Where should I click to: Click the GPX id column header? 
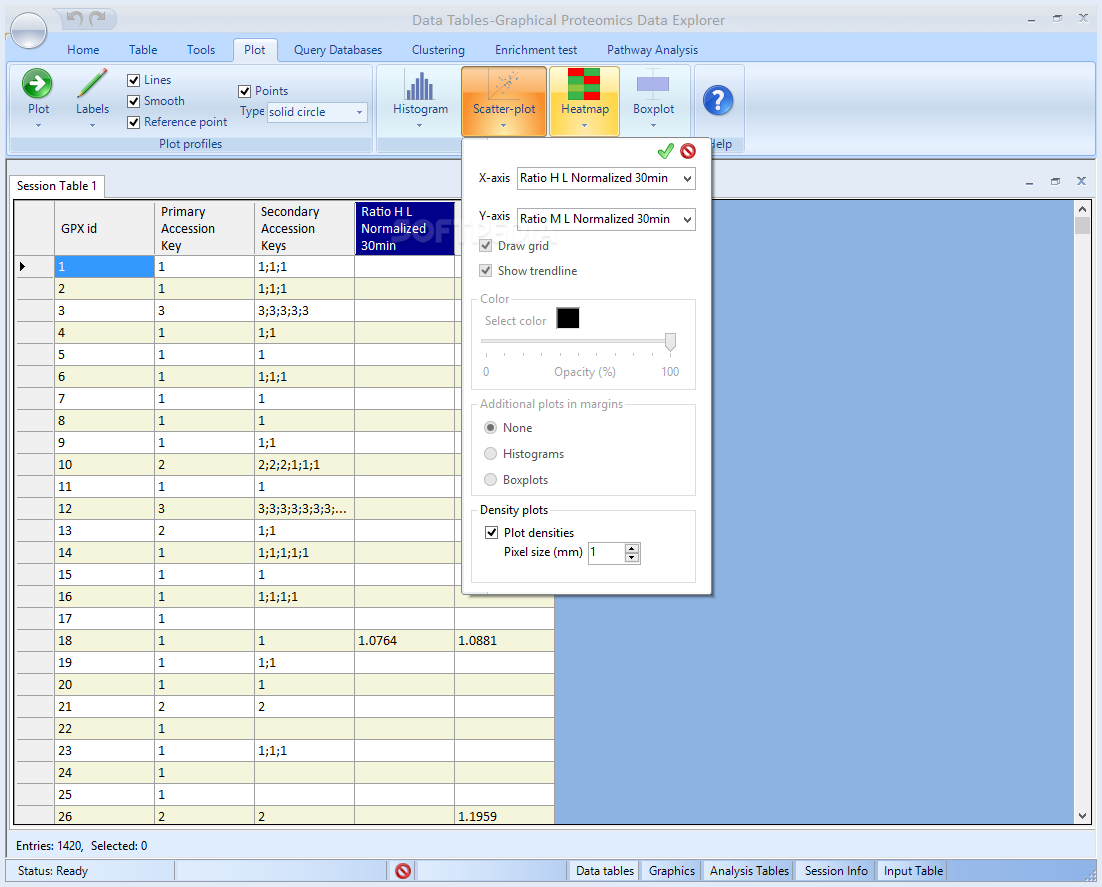[104, 228]
